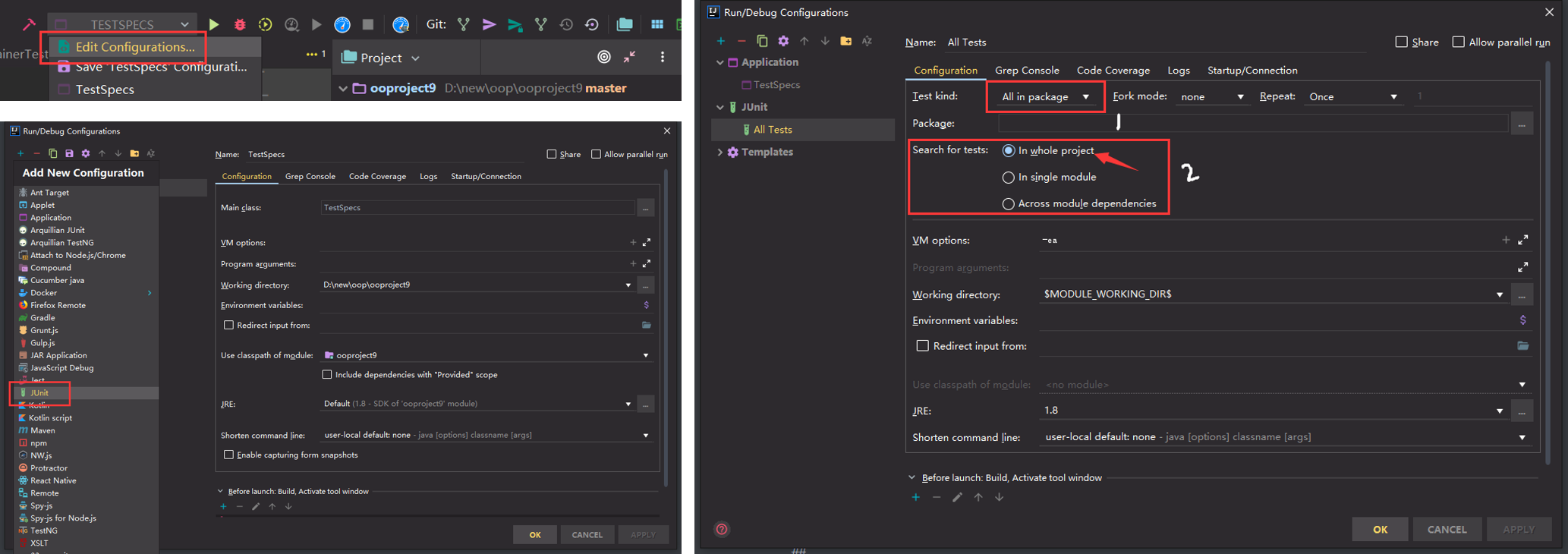The height and width of the screenshot is (554, 1568).
Task: Select Across module dependencies radio button
Action: pos(1009,203)
